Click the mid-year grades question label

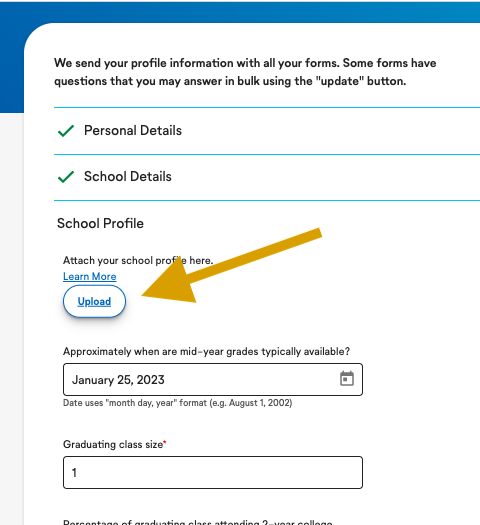pos(207,352)
